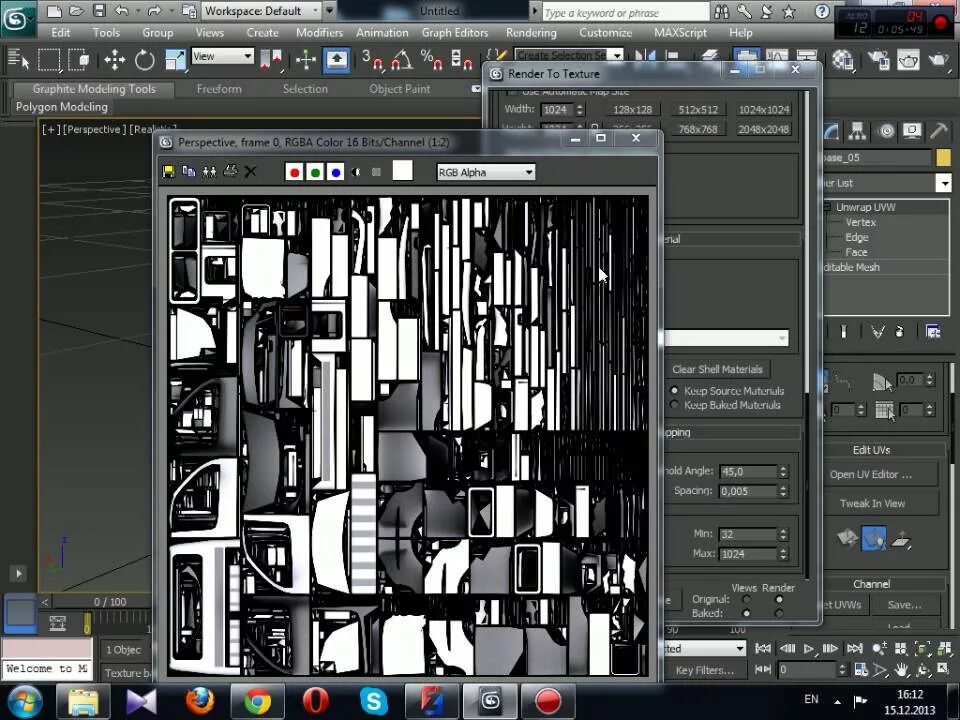Select the Rectangular Selection Region tool
Screen dimensions: 960x720
click(x=49, y=60)
